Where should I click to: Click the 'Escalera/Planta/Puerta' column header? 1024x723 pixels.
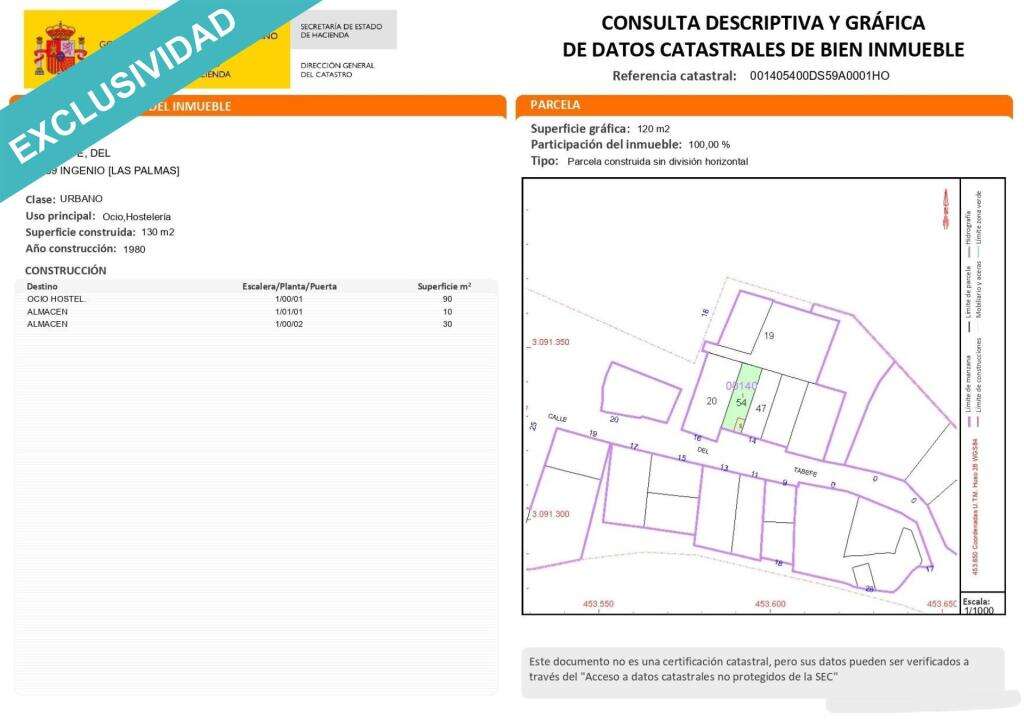[289, 287]
